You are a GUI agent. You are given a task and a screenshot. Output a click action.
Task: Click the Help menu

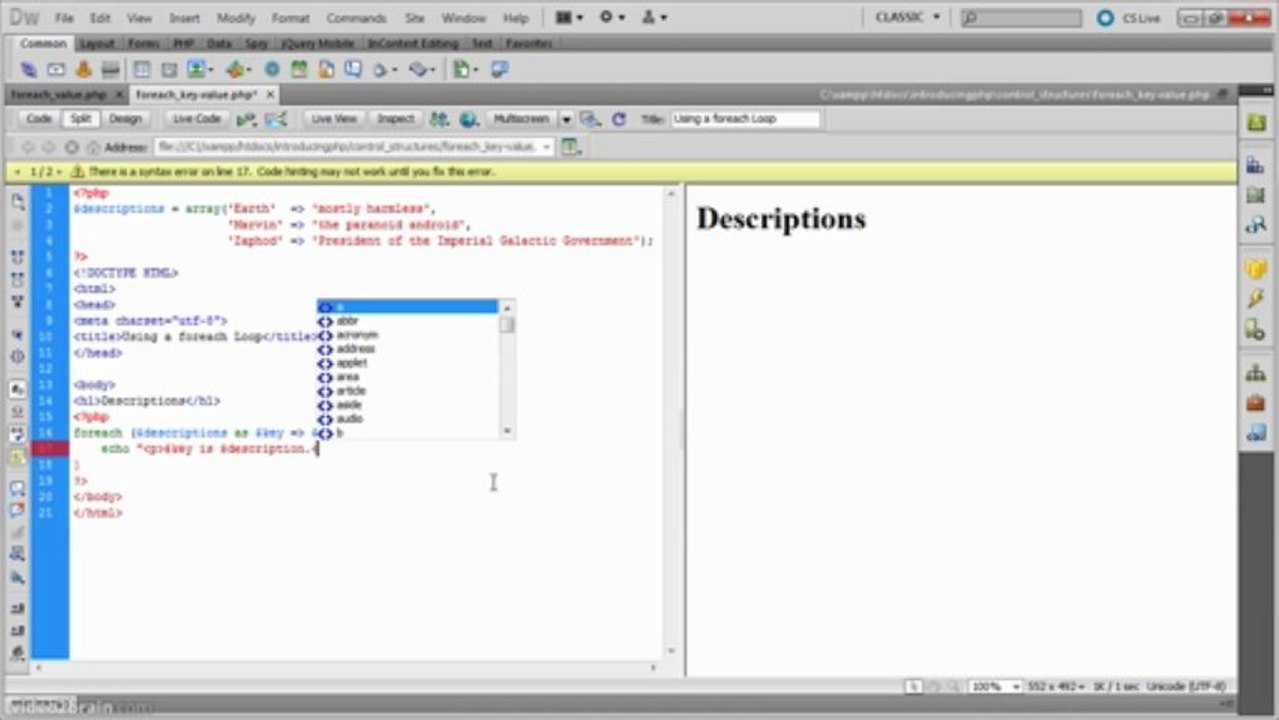pos(516,18)
